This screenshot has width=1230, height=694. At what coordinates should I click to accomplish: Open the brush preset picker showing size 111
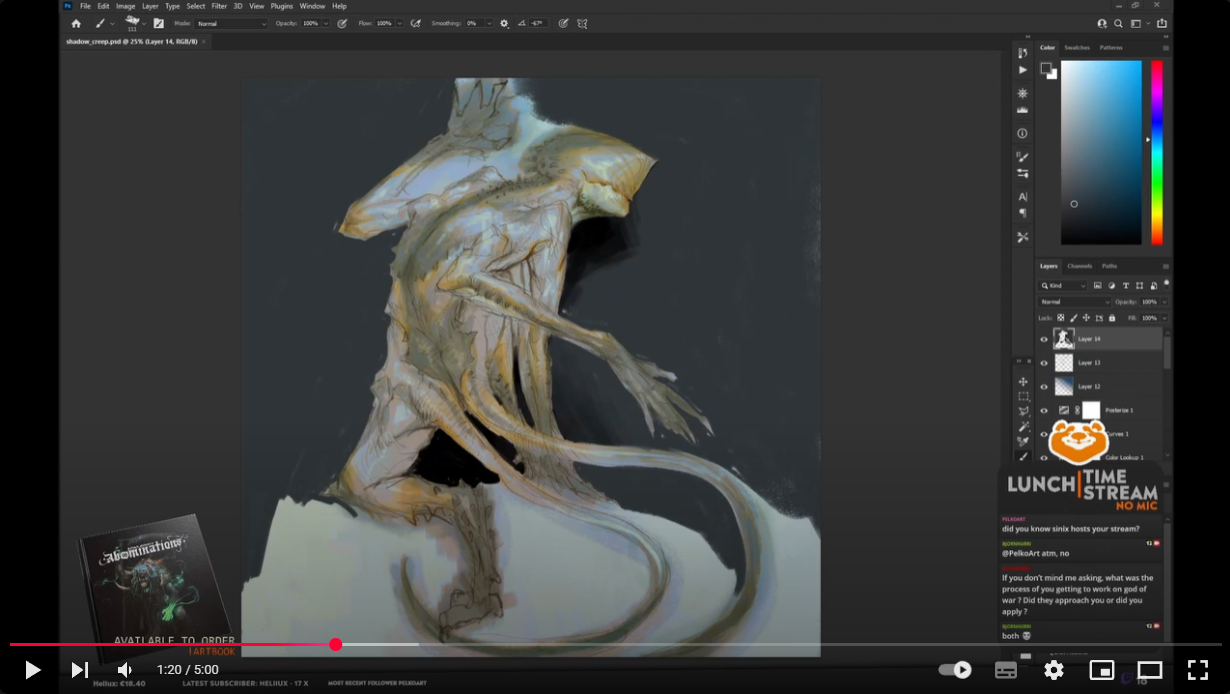[132, 23]
